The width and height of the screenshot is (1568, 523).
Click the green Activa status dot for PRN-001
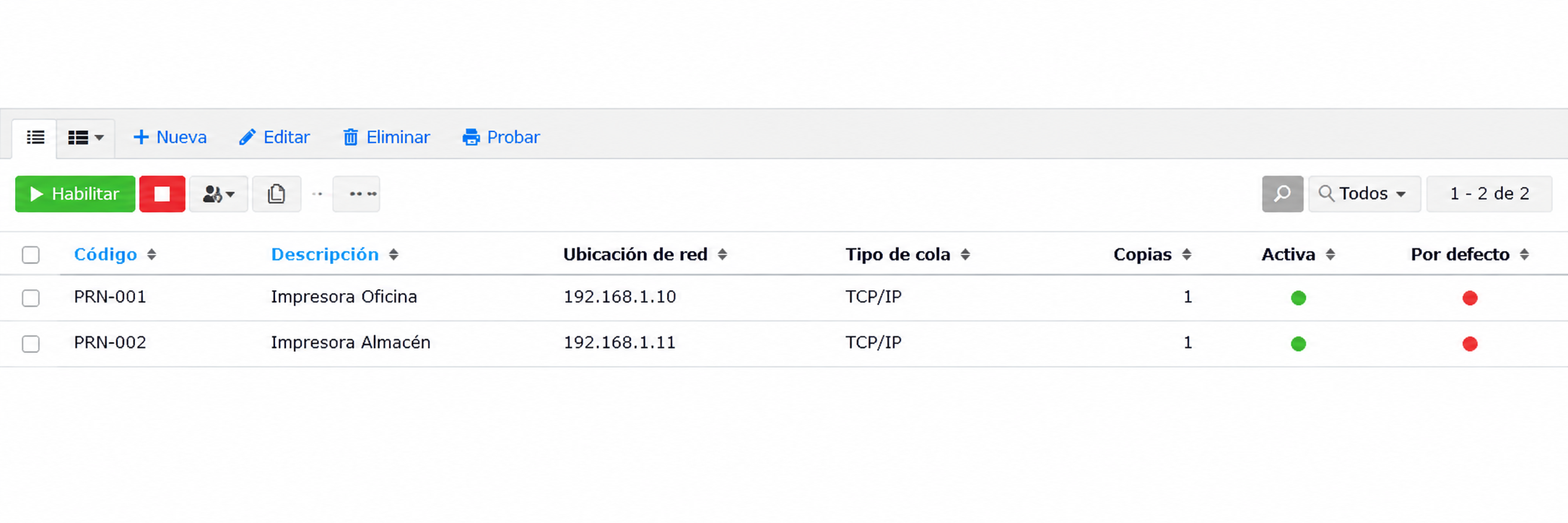[x=1298, y=298]
